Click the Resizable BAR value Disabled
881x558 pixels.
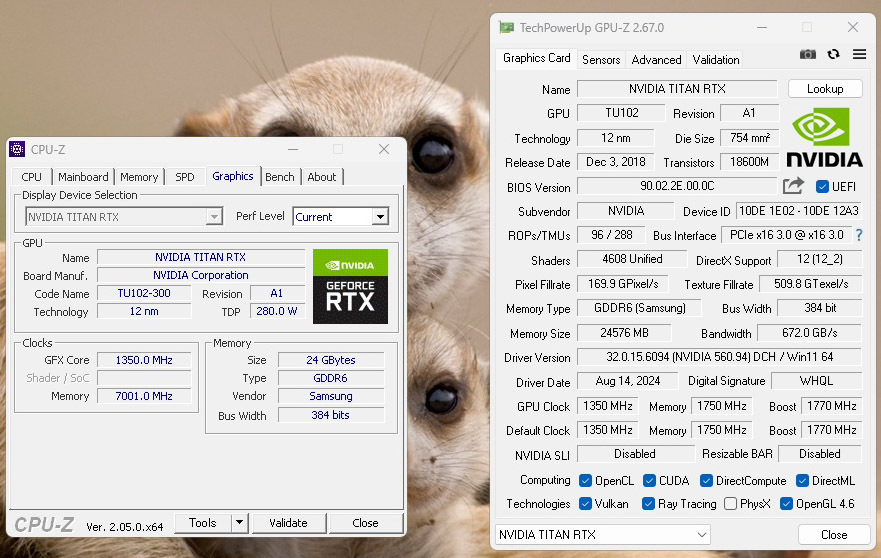point(820,453)
